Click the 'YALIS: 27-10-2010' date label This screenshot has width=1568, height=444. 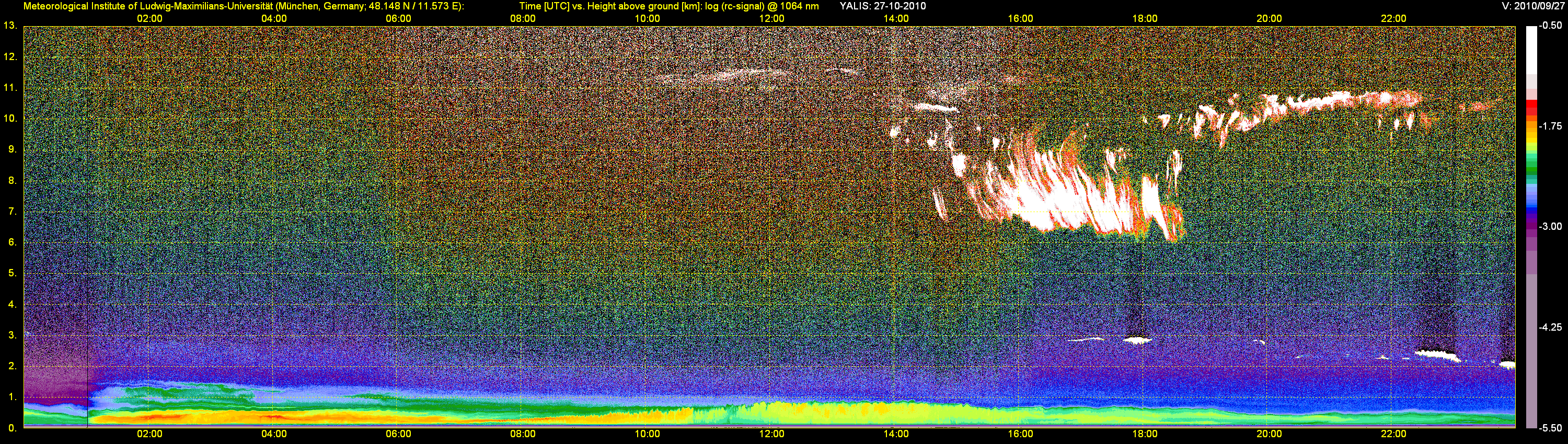pos(883,6)
